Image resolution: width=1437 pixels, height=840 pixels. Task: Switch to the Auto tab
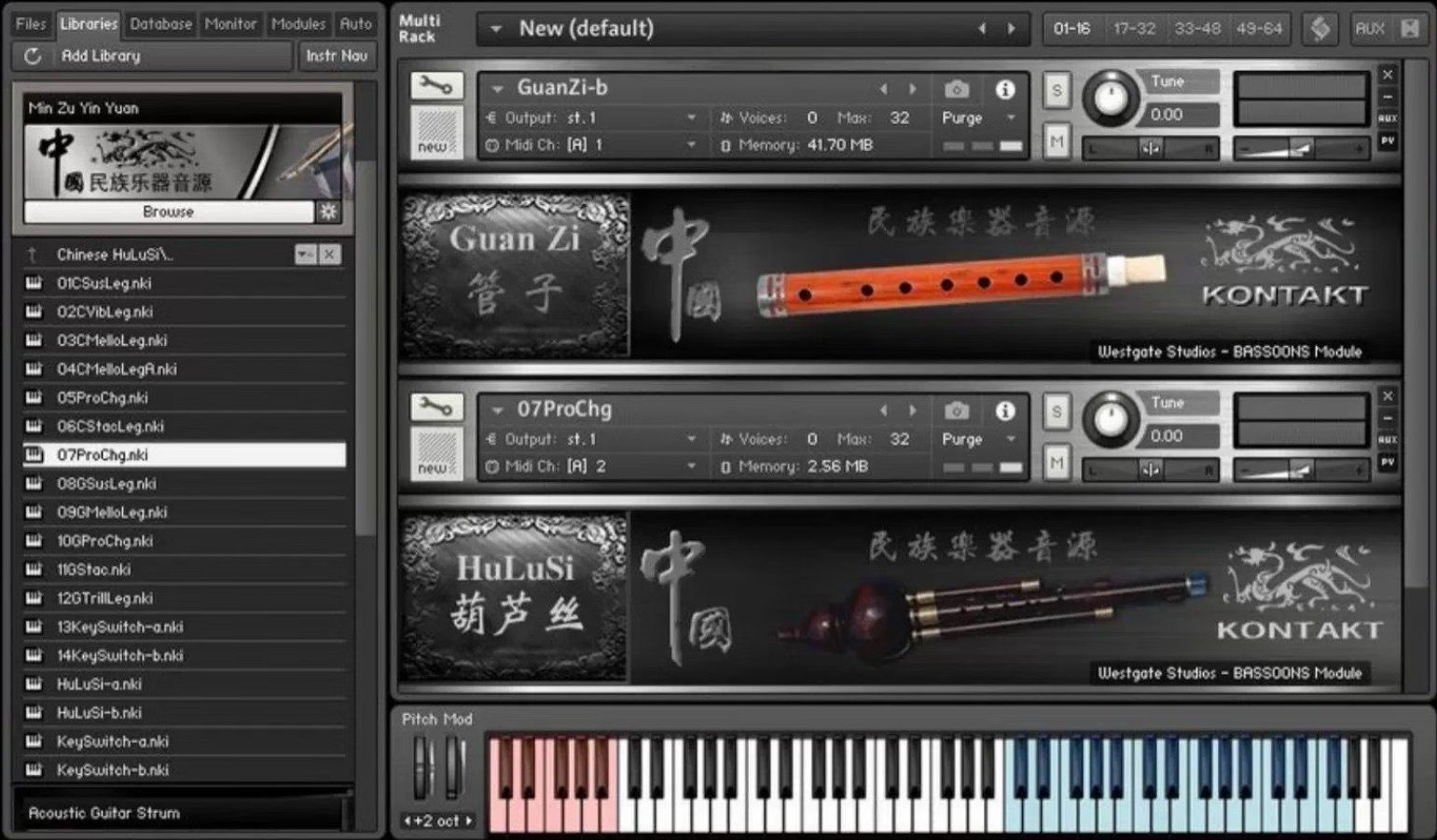tap(356, 24)
